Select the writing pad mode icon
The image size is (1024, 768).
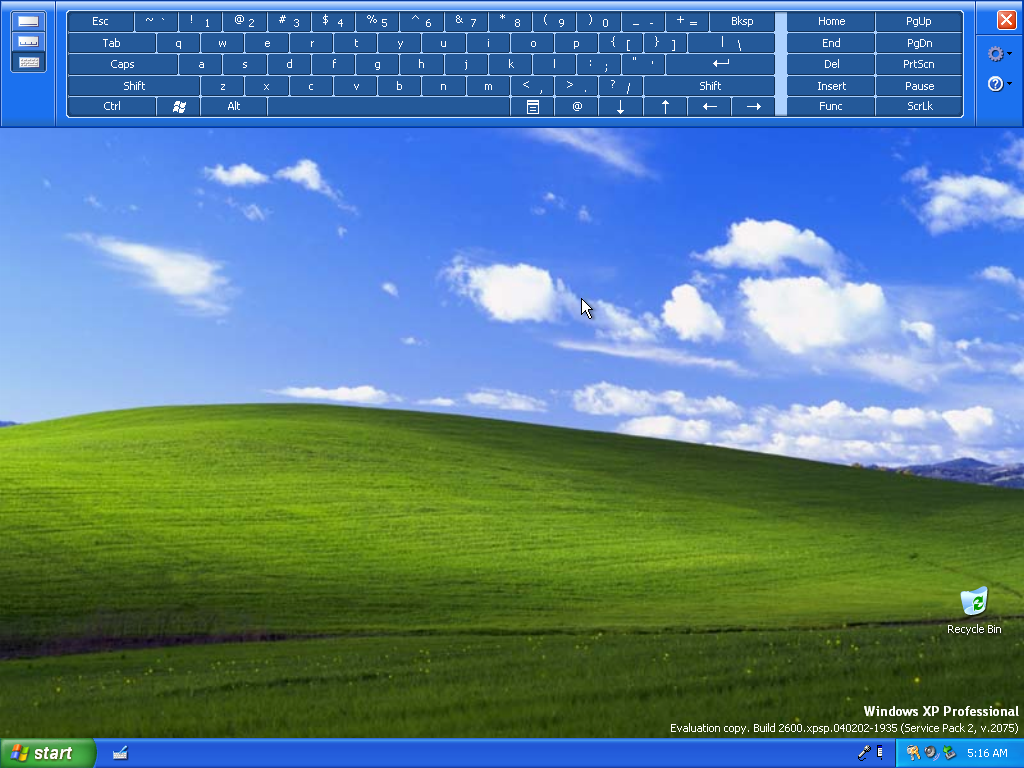pos(28,21)
